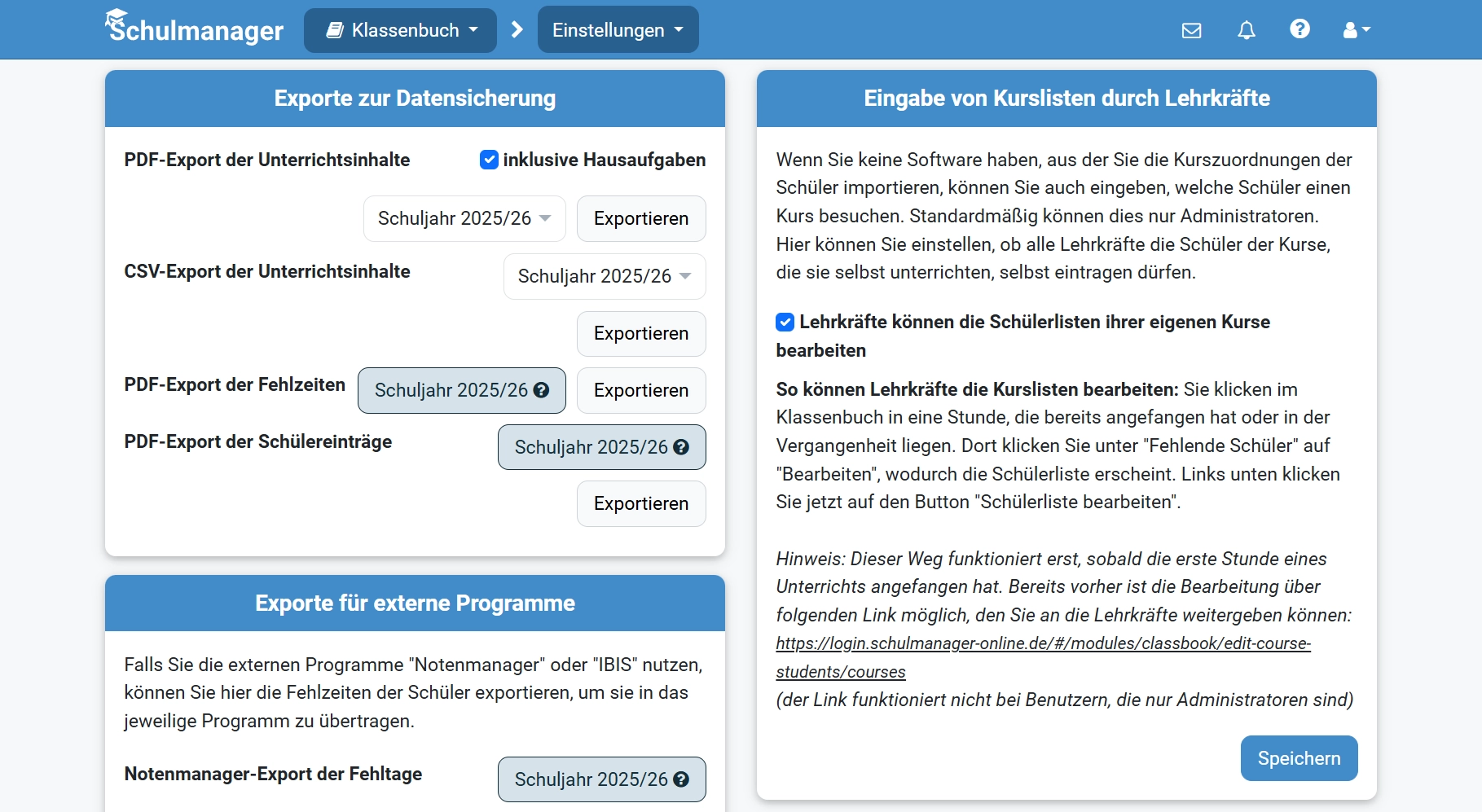1482x812 pixels.
Task: Select Schuljahr for PDF-Export der Fehlzeiten
Action: tap(462, 390)
